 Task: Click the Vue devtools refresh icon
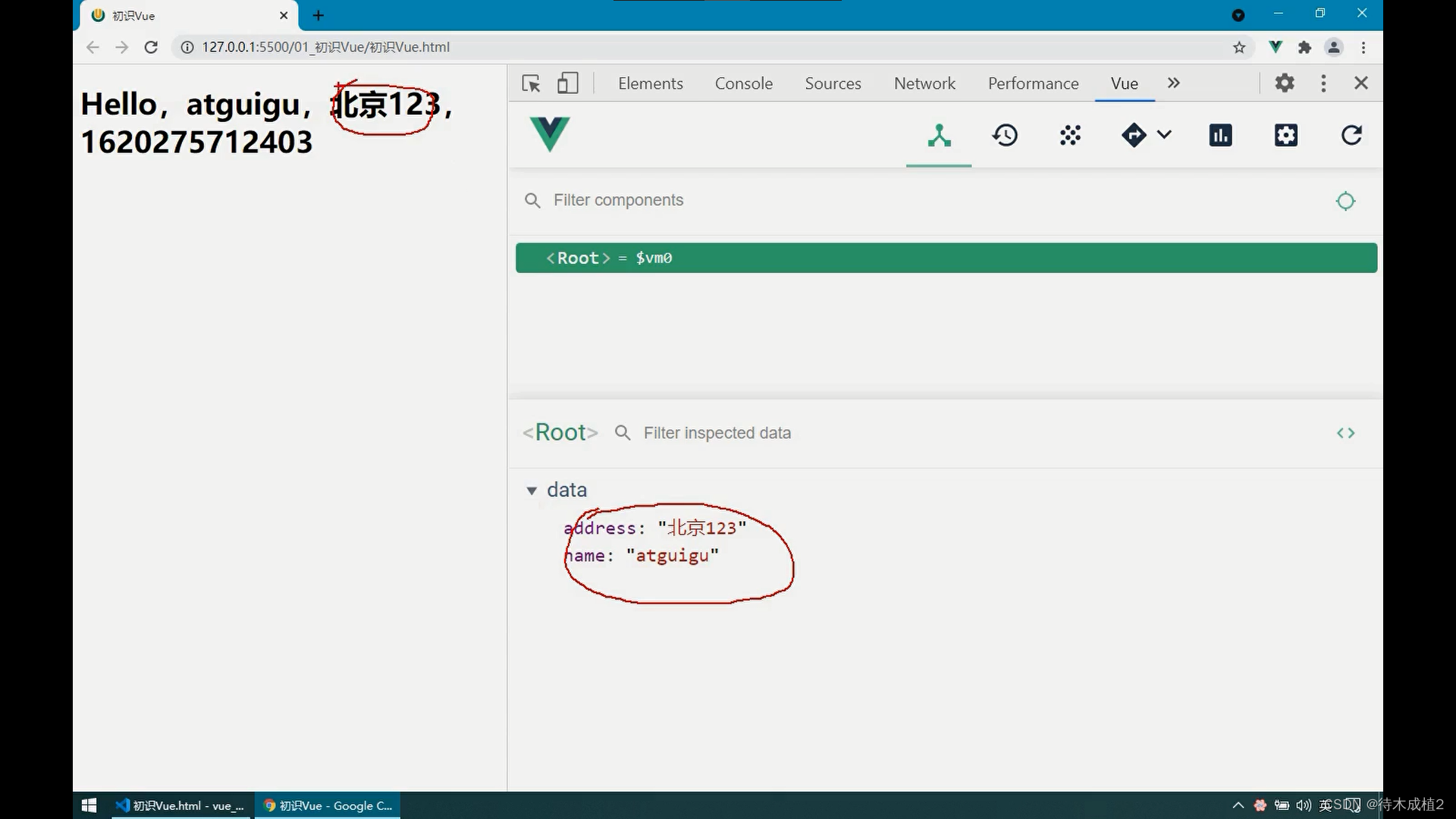click(x=1351, y=136)
